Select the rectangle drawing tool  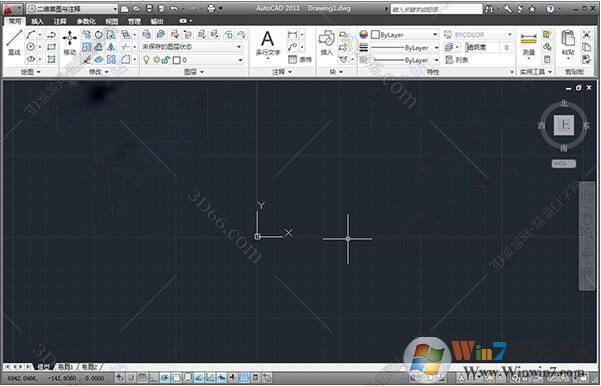click(x=51, y=47)
